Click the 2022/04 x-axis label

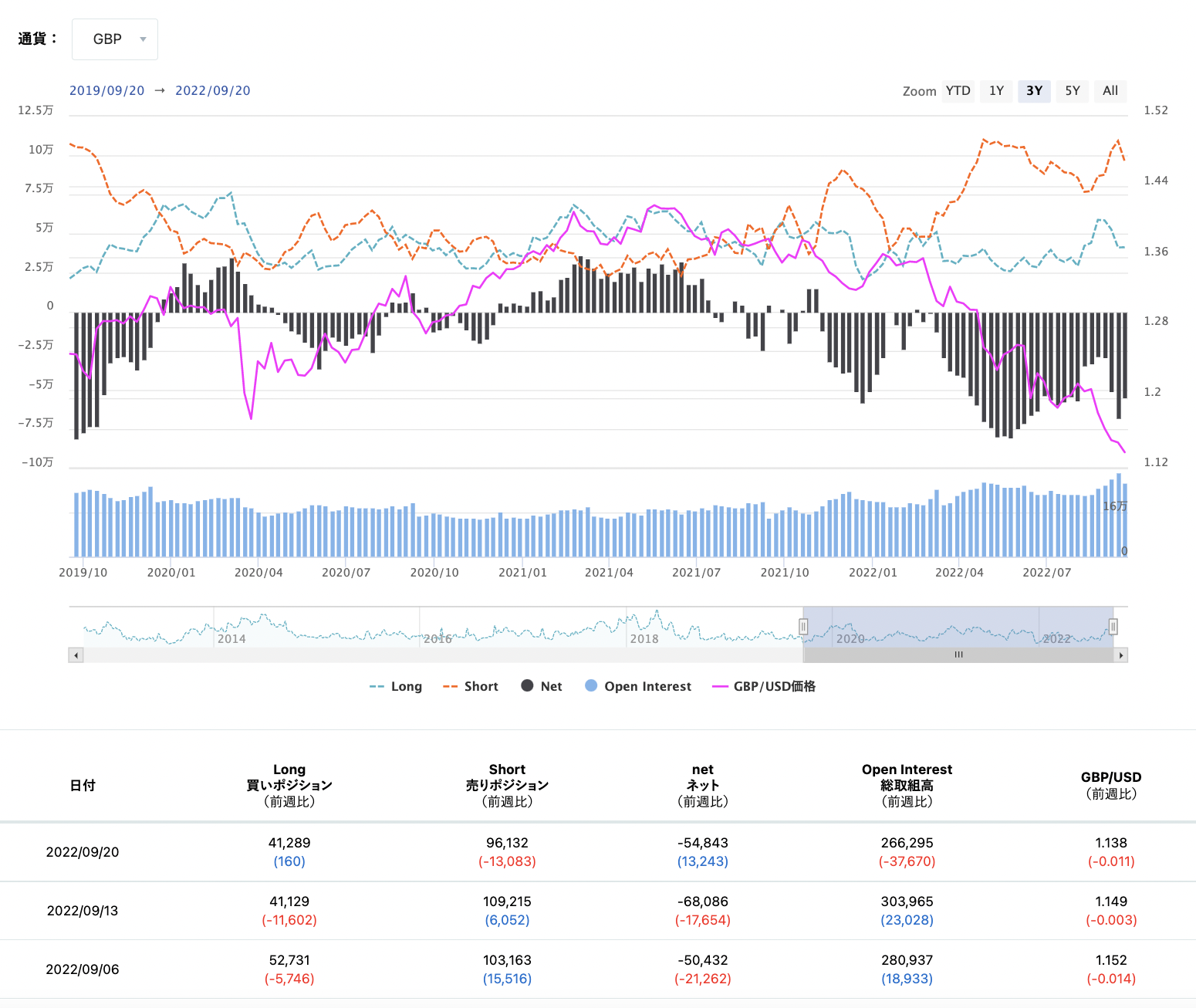point(959,573)
